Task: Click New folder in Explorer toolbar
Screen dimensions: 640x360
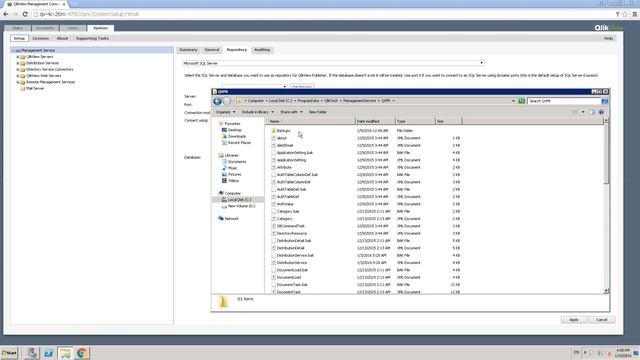Action: tap(318, 112)
